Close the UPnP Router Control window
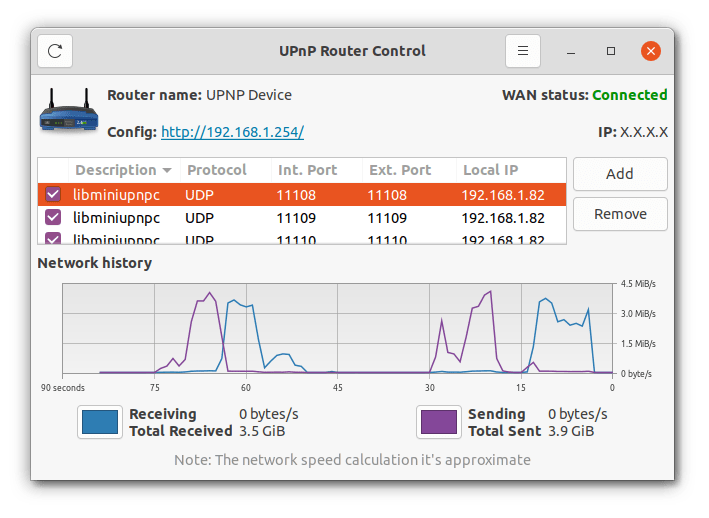Image resolution: width=709 pixels, height=518 pixels. 651,51
